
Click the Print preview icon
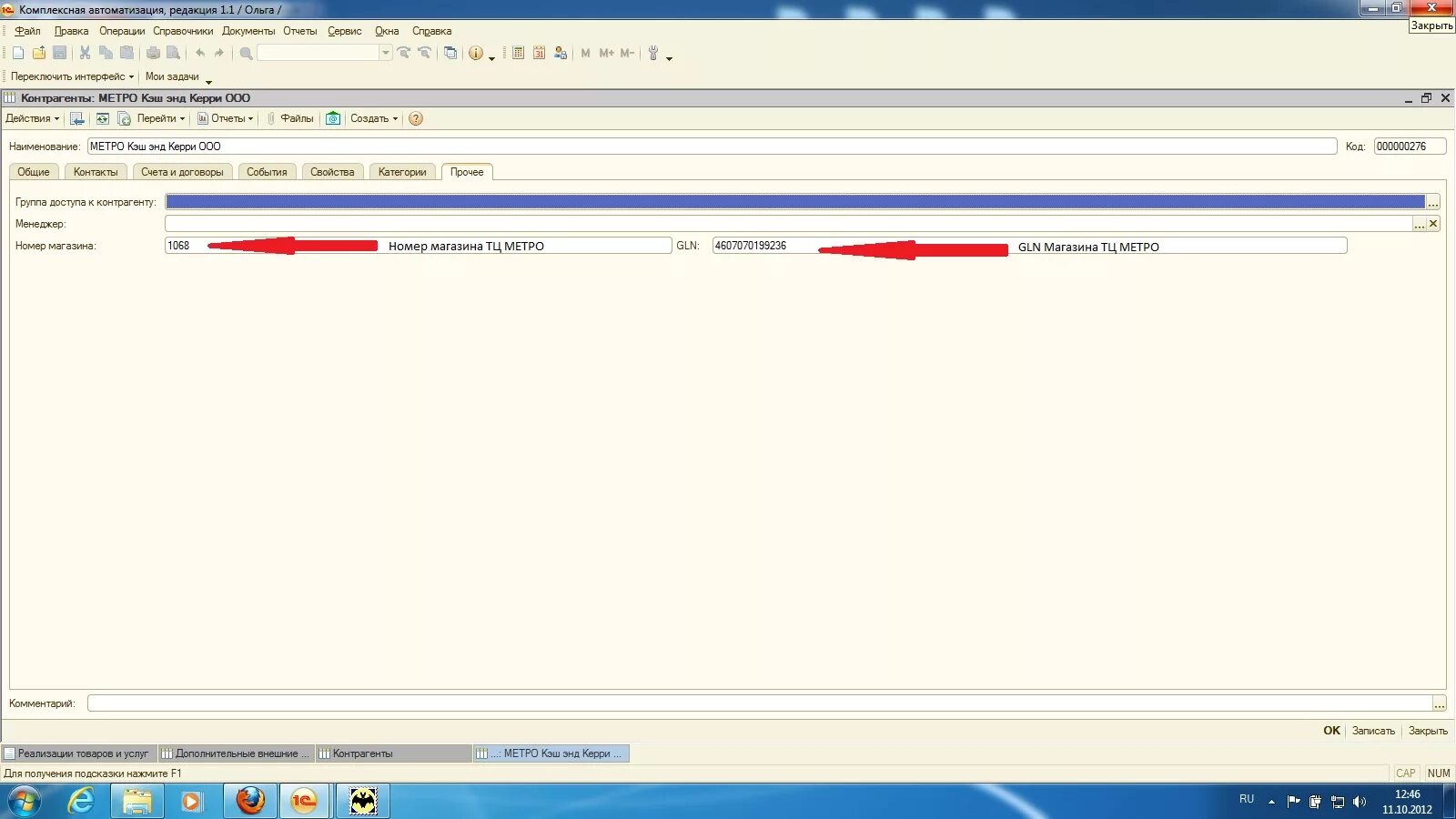173,53
